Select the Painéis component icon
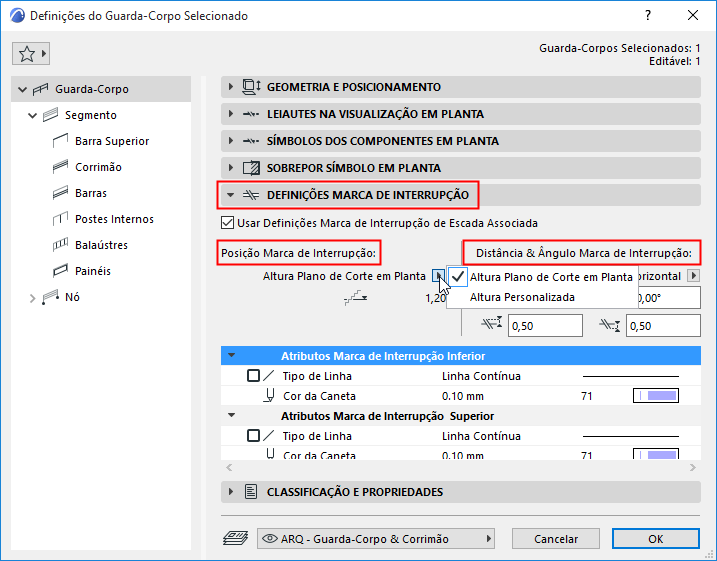Image resolution: width=717 pixels, height=561 pixels. coord(58,271)
